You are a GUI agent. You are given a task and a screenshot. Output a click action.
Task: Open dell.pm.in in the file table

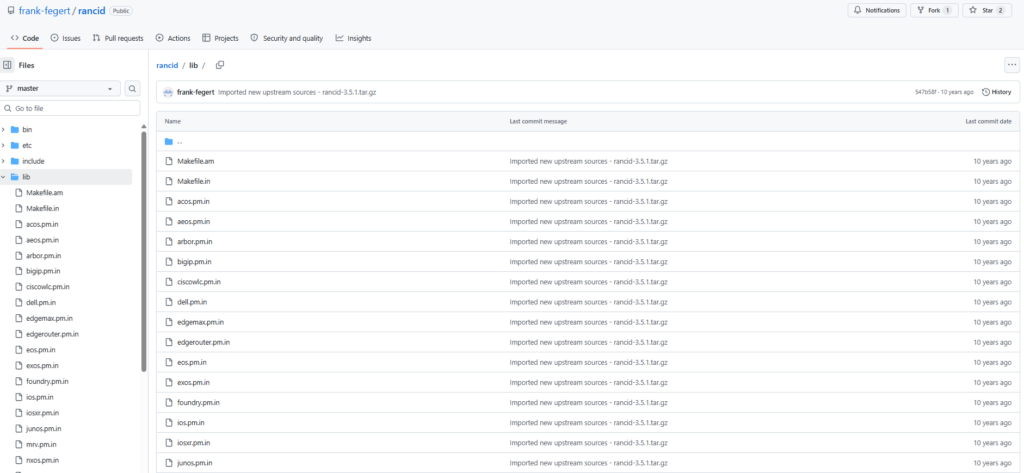(192, 302)
